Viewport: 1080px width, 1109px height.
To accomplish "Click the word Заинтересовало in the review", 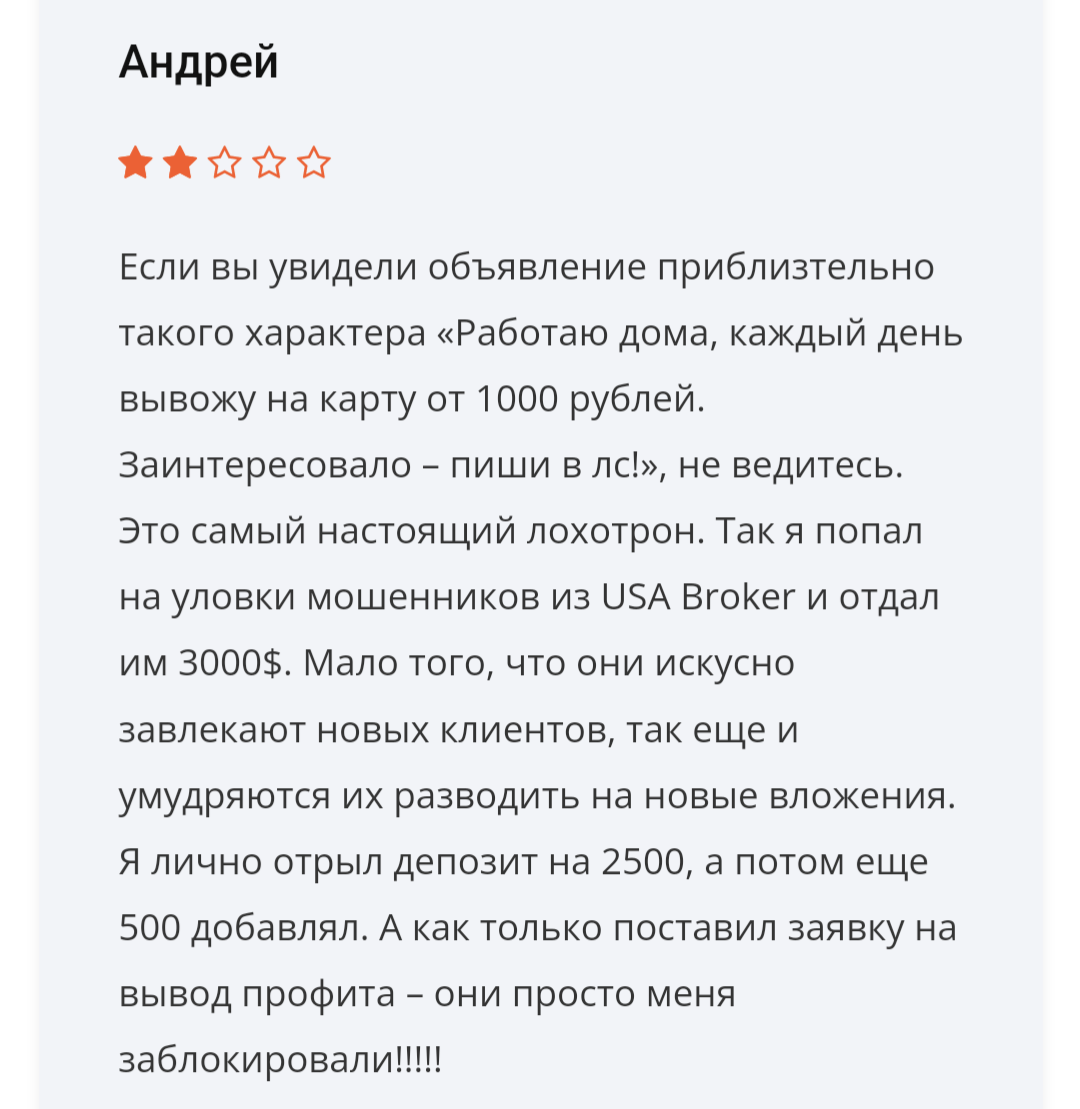I will pos(265,465).
